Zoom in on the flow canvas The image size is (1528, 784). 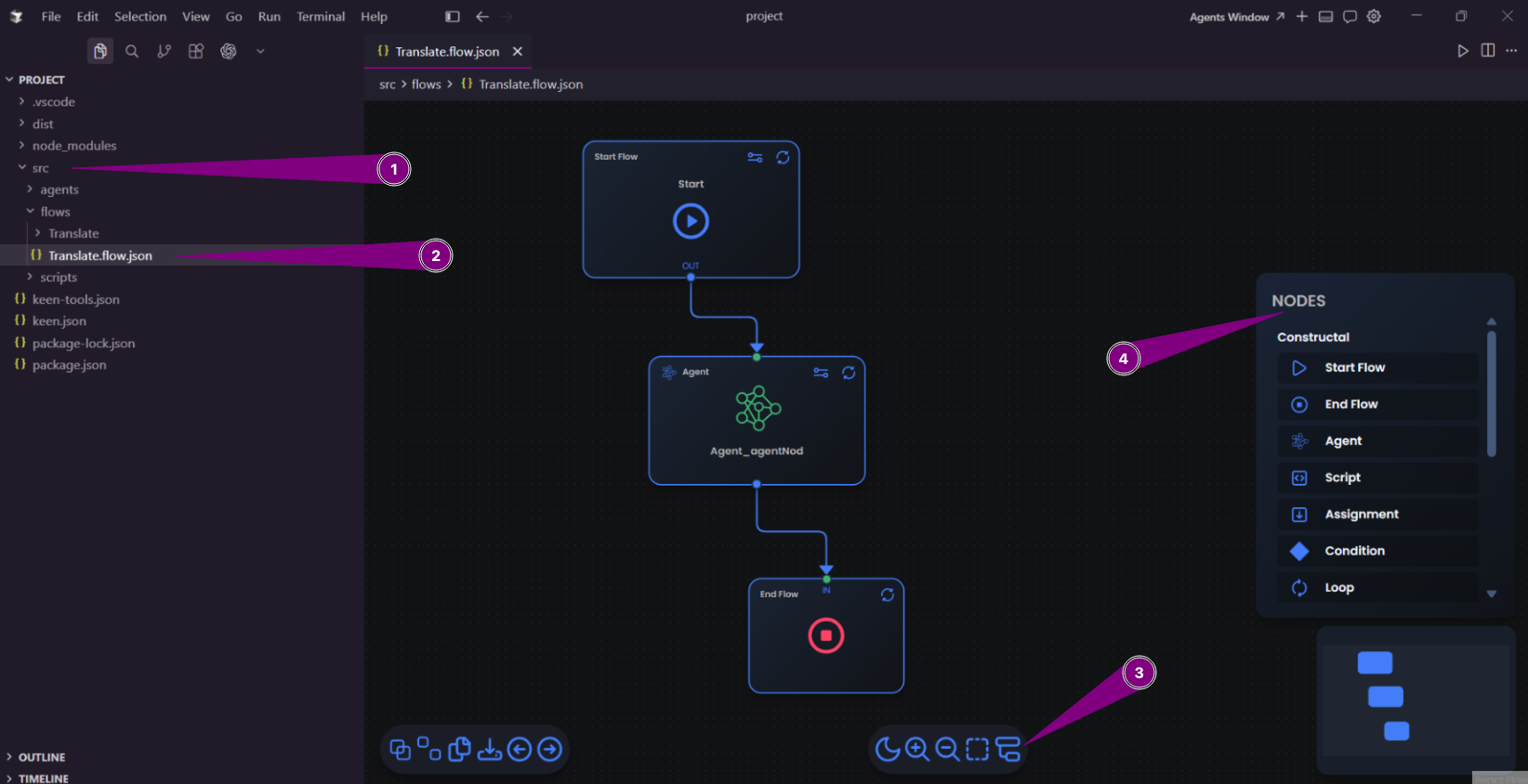point(917,749)
